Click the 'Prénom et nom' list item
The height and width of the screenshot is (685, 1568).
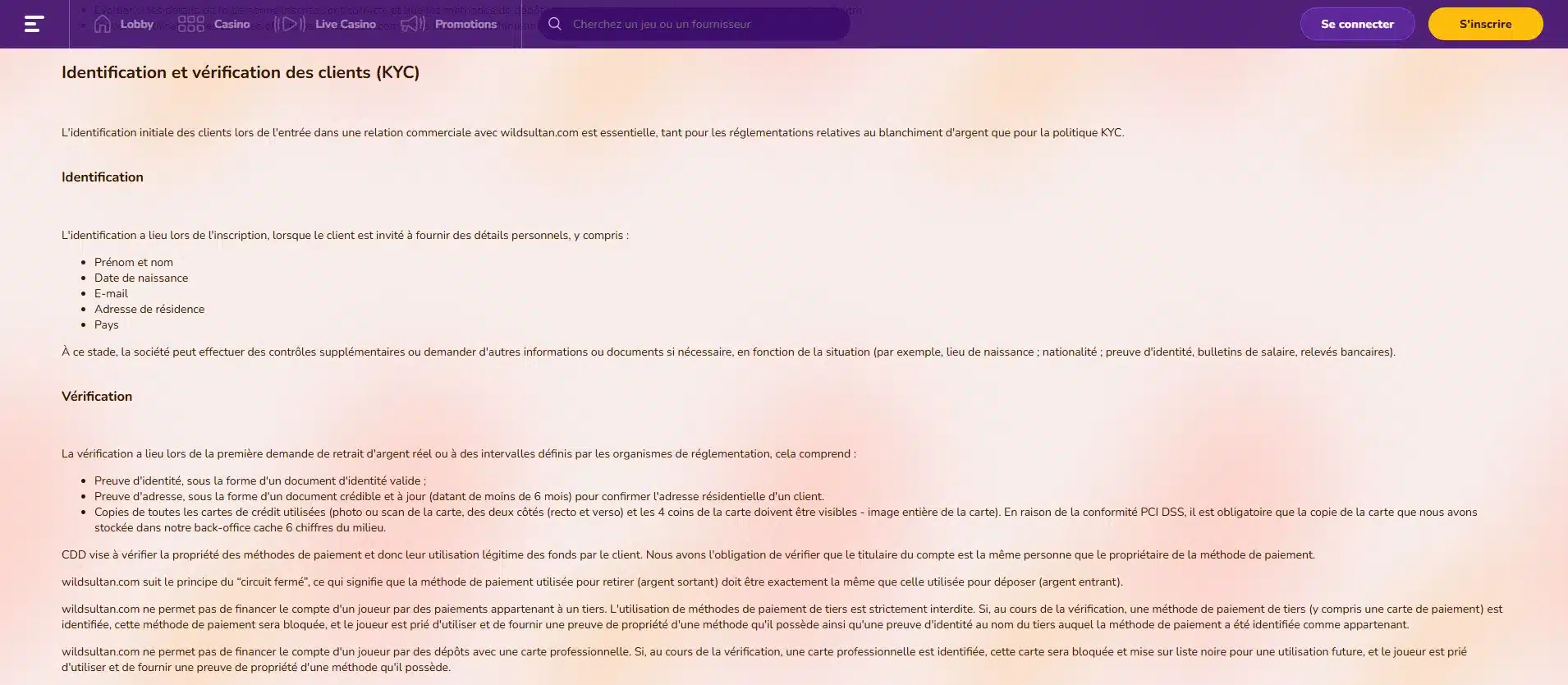(134, 262)
